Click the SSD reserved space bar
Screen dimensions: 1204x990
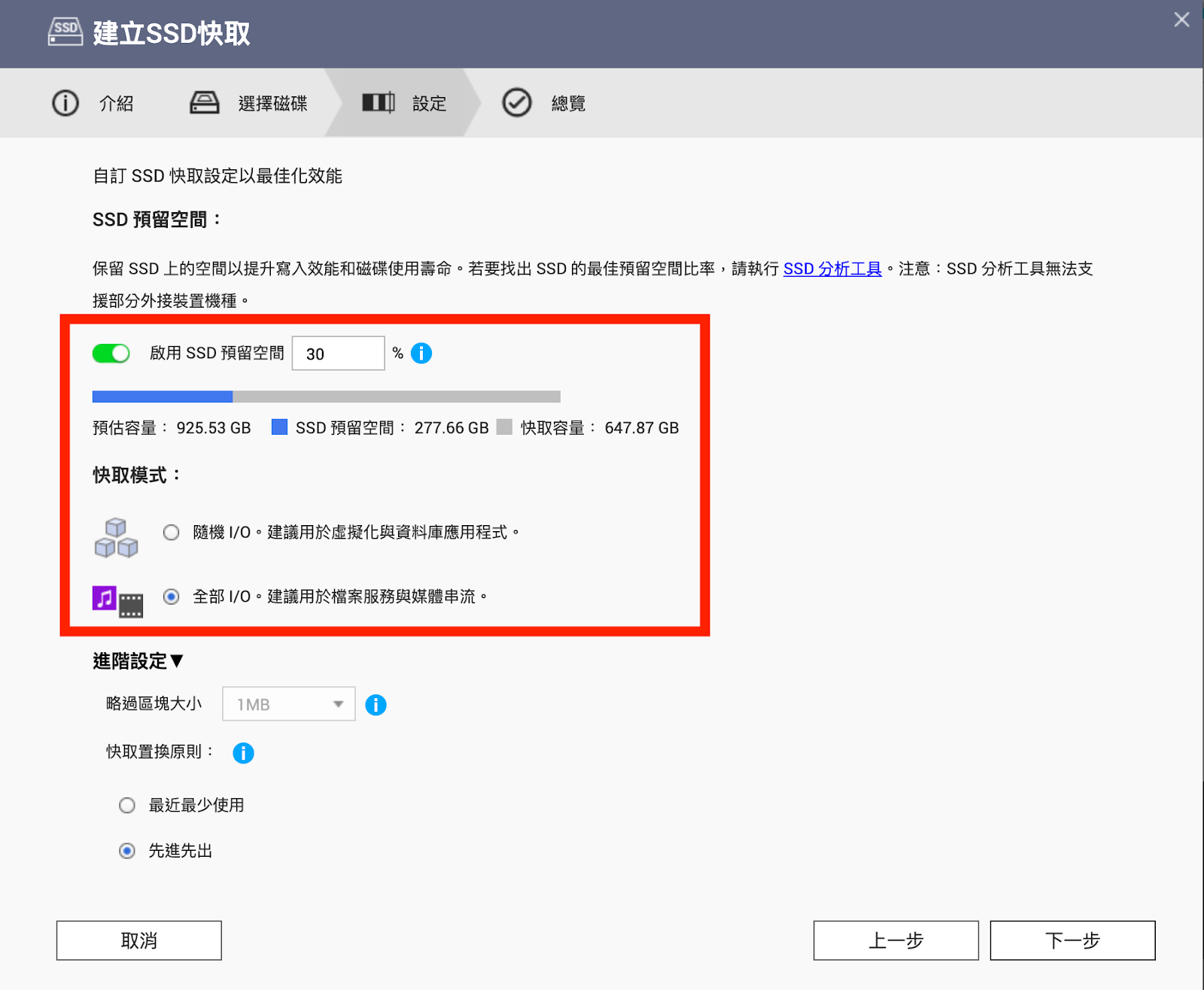[x=327, y=396]
